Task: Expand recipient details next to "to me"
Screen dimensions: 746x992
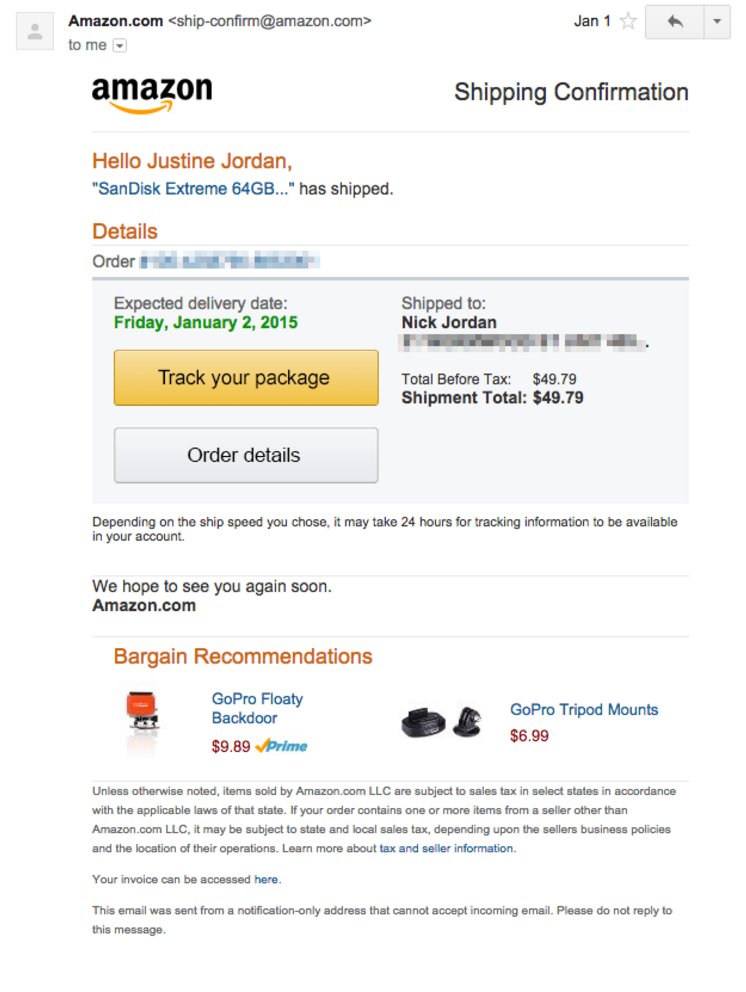Action: [120, 45]
